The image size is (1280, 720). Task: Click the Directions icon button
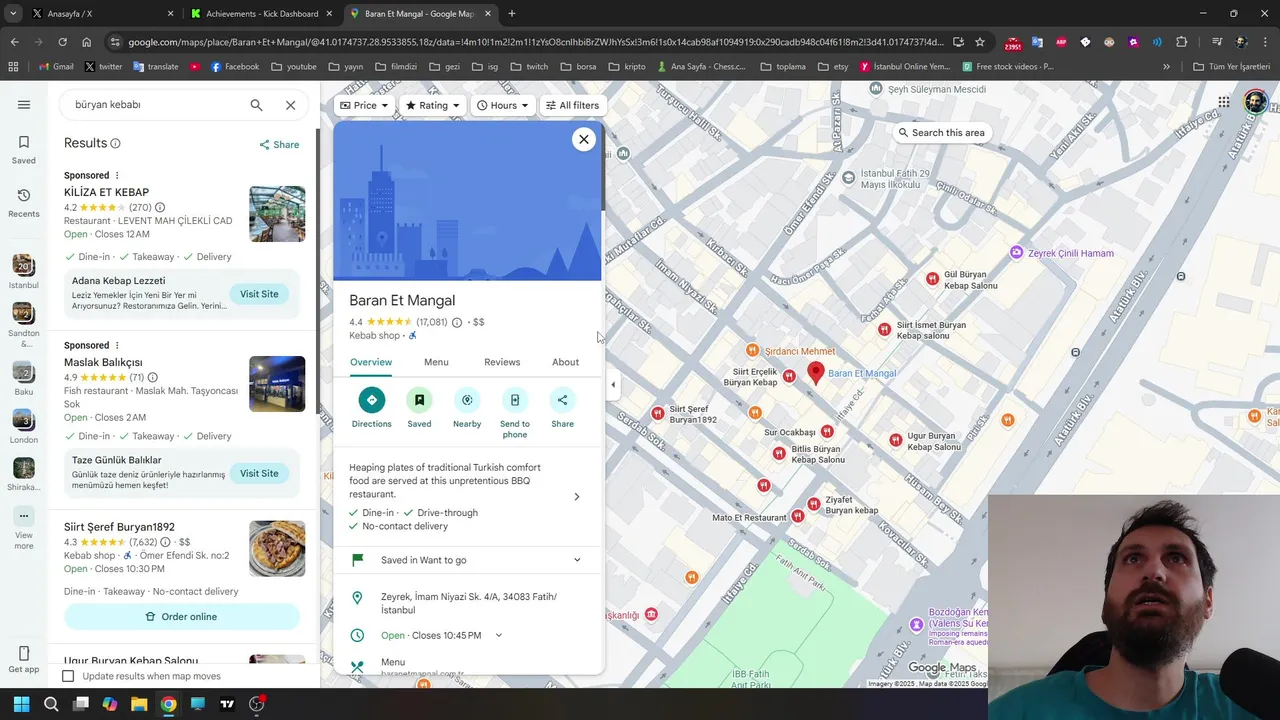[371, 400]
